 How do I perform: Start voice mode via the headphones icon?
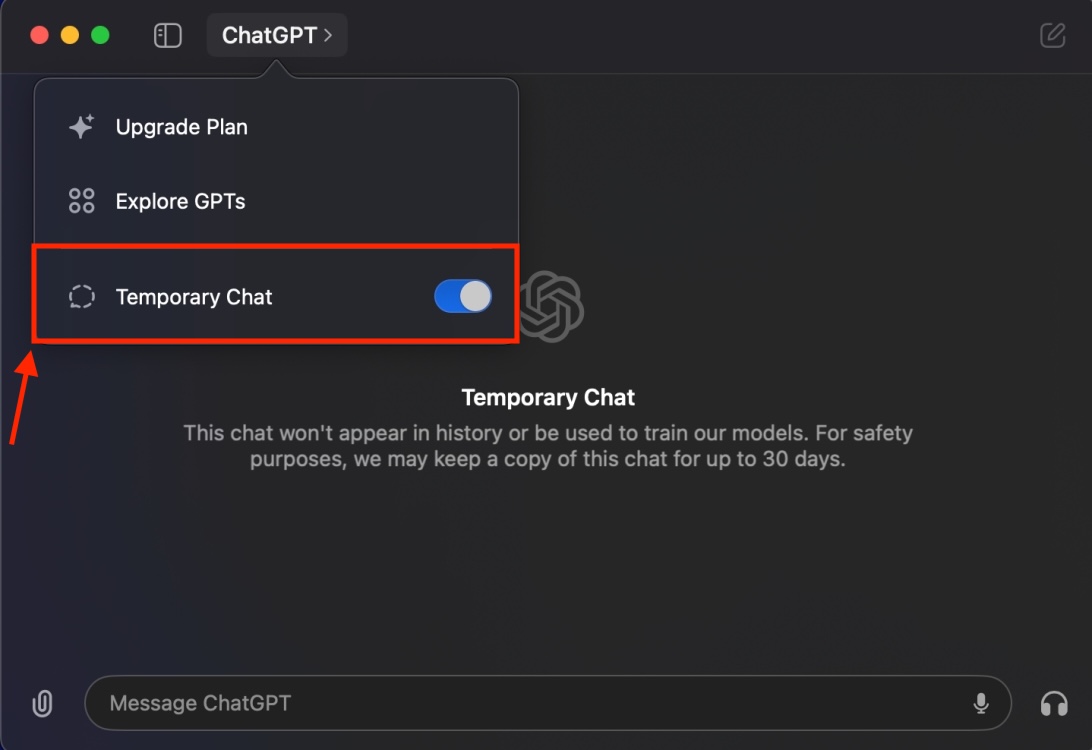(x=1053, y=703)
